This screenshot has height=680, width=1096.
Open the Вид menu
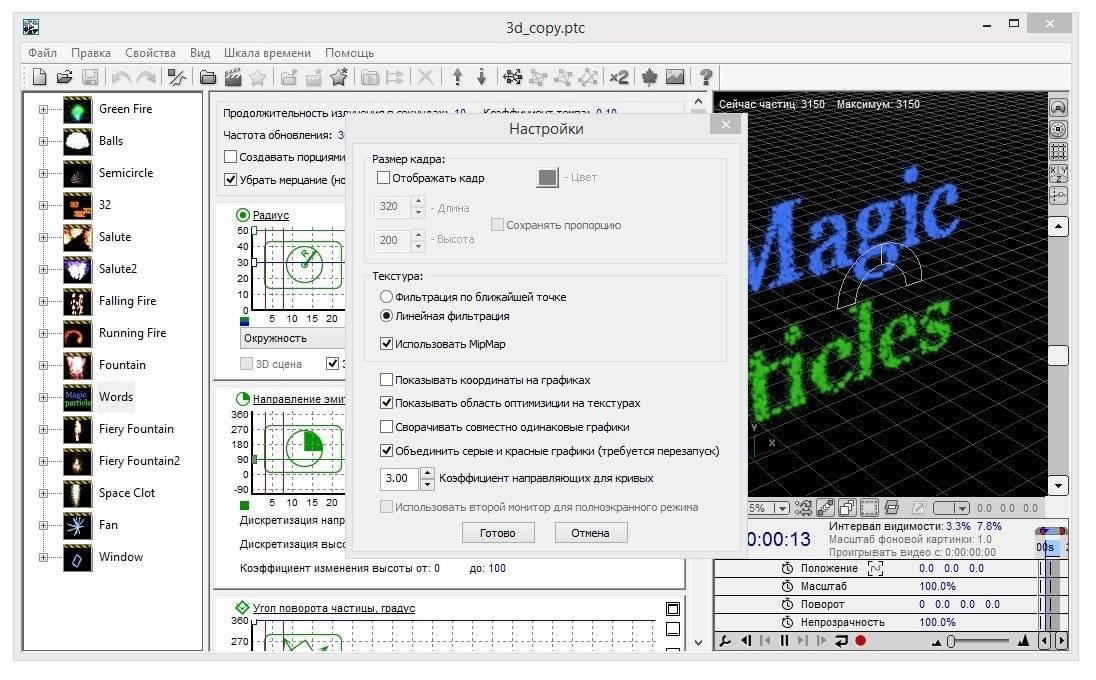pyautogui.click(x=200, y=53)
